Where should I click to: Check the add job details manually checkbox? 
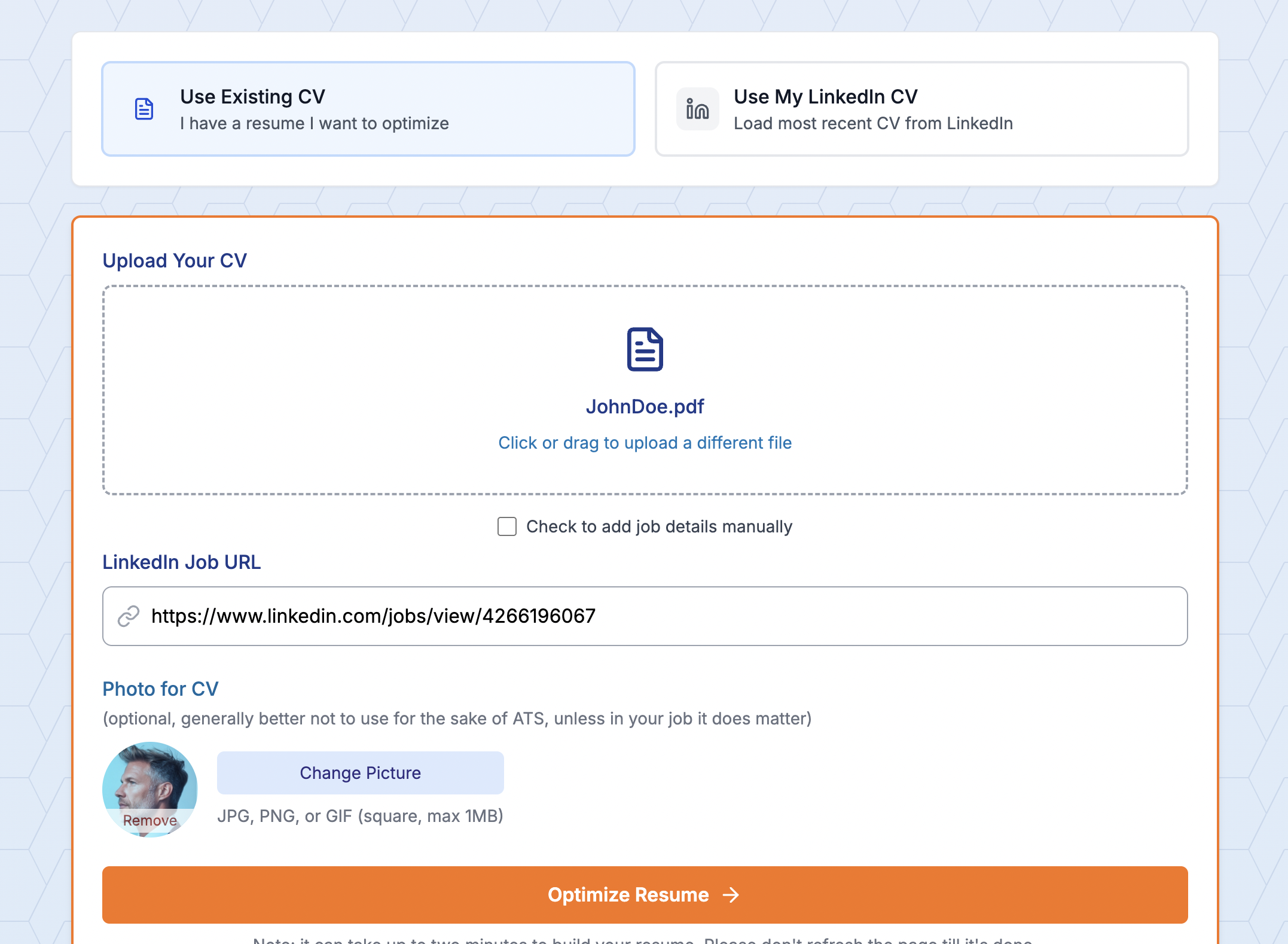(x=507, y=526)
